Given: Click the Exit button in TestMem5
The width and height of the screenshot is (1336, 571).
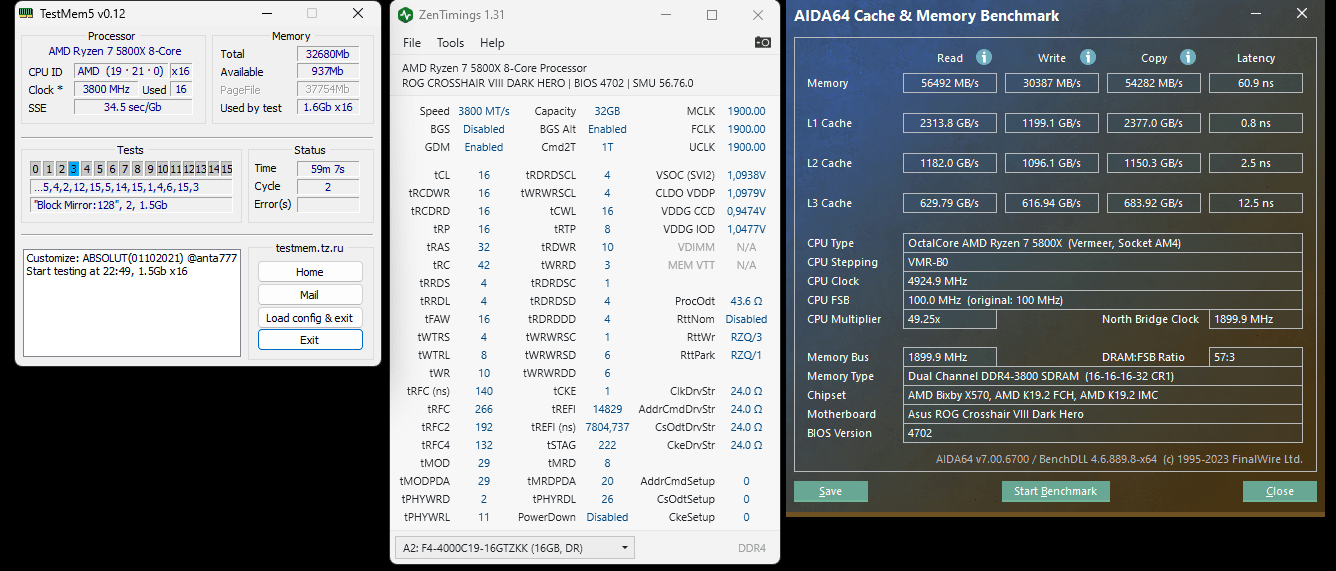Looking at the screenshot, I should click(310, 340).
